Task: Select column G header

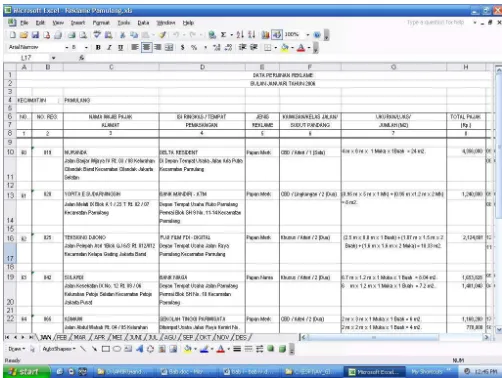Action: 394,67
